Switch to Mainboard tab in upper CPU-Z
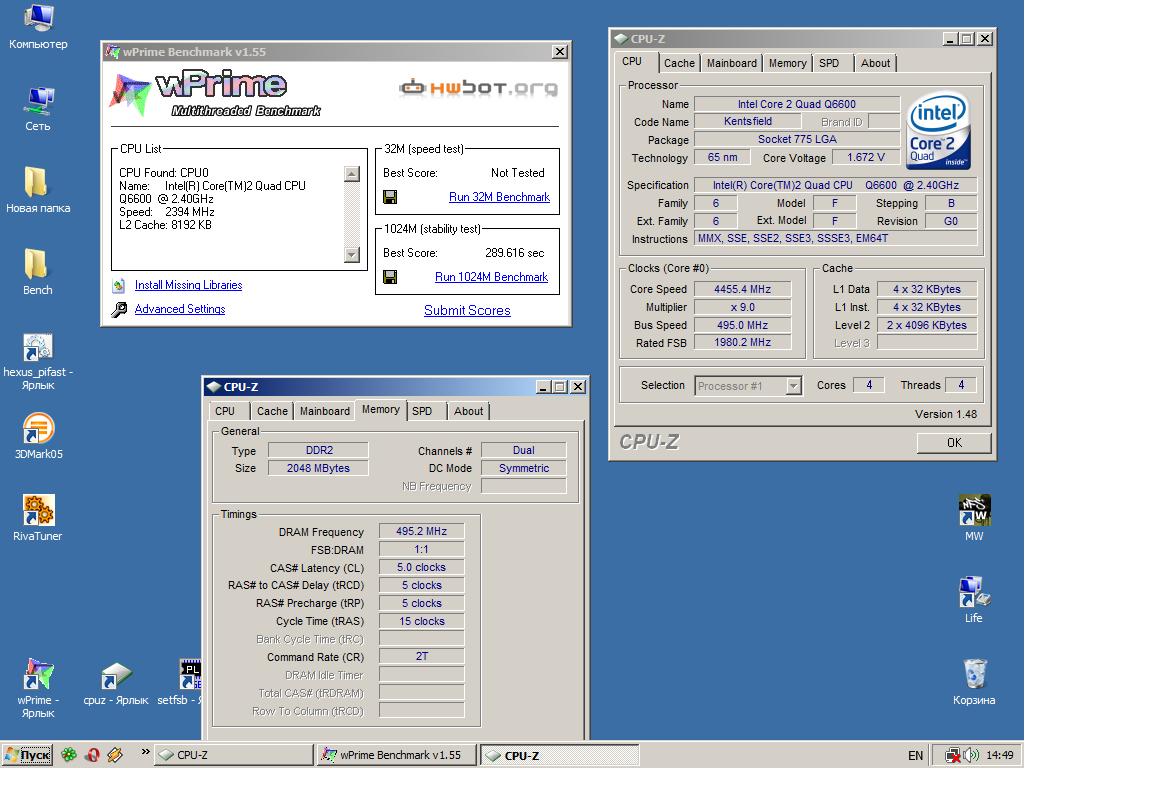The width and height of the screenshot is (1155, 805). (731, 63)
